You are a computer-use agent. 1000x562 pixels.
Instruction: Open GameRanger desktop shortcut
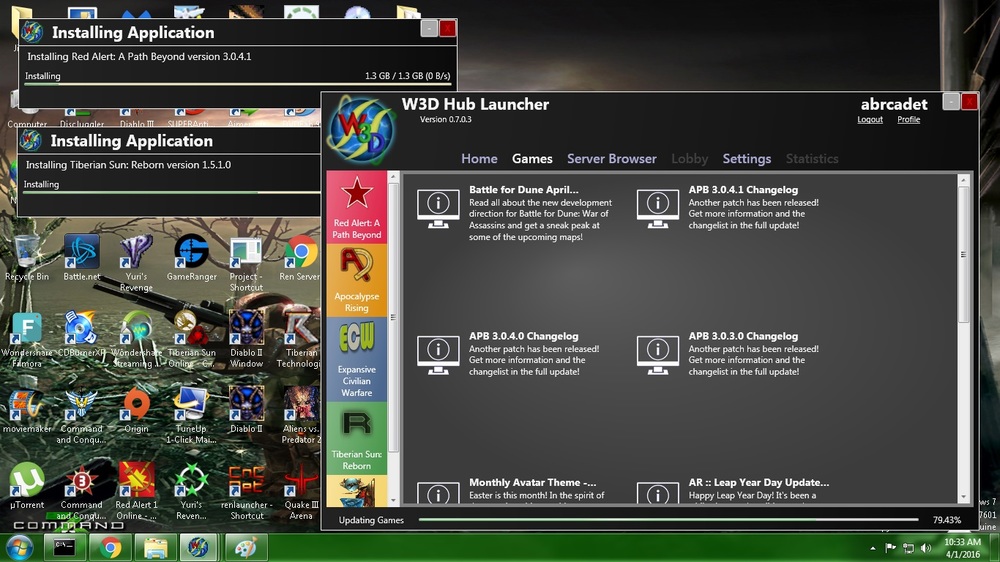[x=191, y=257]
